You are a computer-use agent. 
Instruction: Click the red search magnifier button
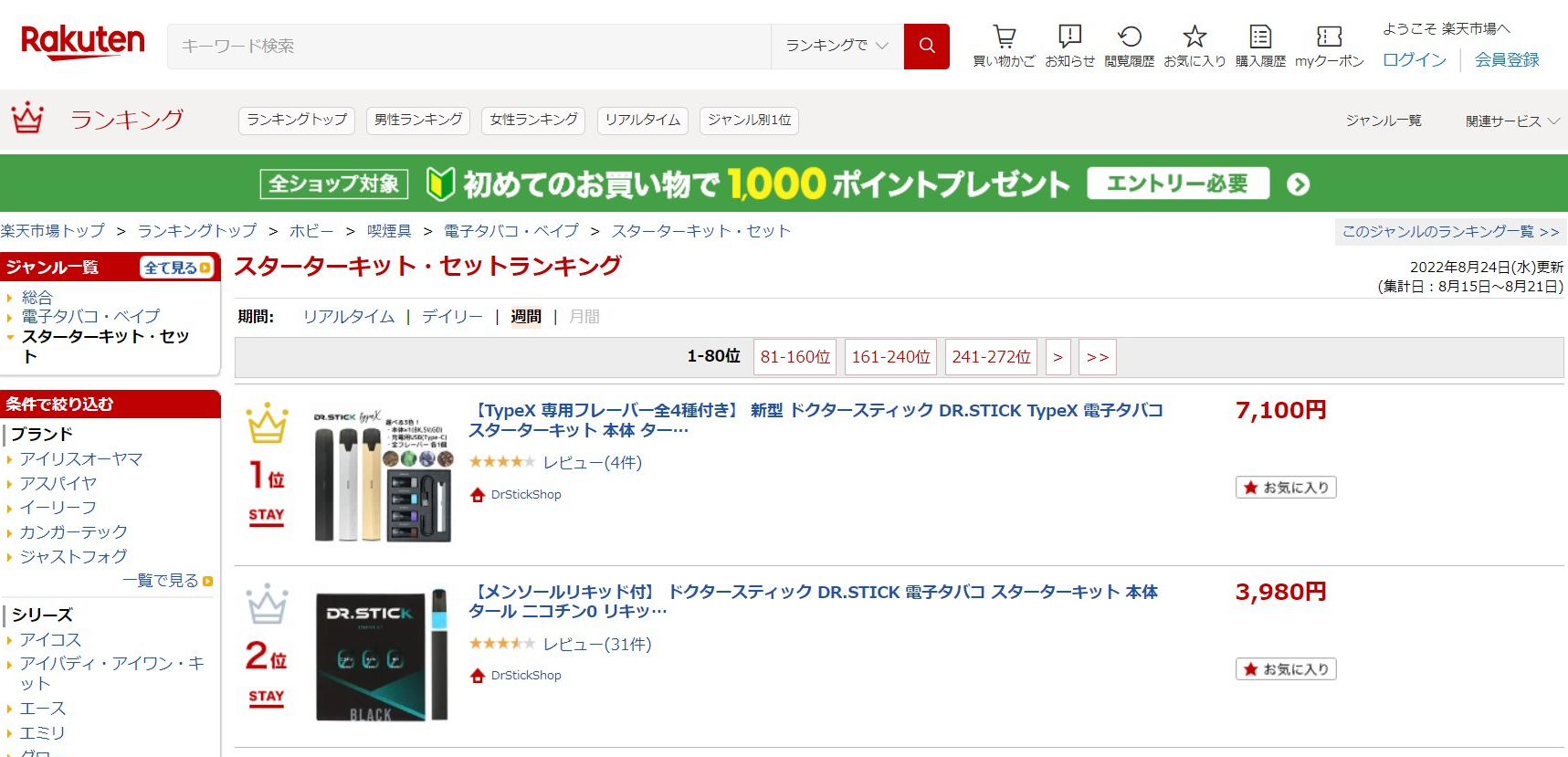click(x=927, y=46)
